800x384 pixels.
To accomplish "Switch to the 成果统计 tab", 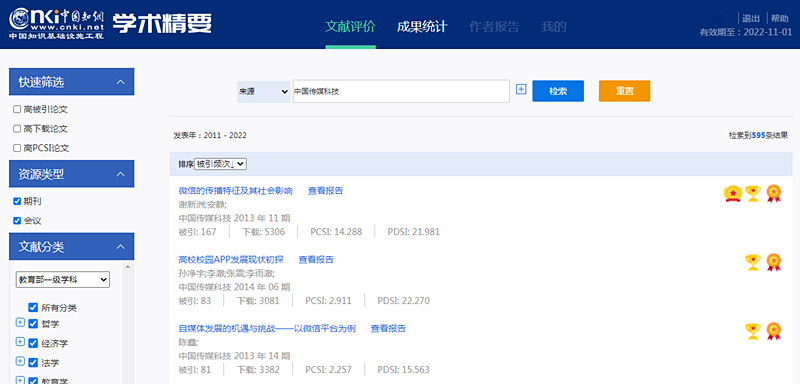I will [x=422, y=27].
